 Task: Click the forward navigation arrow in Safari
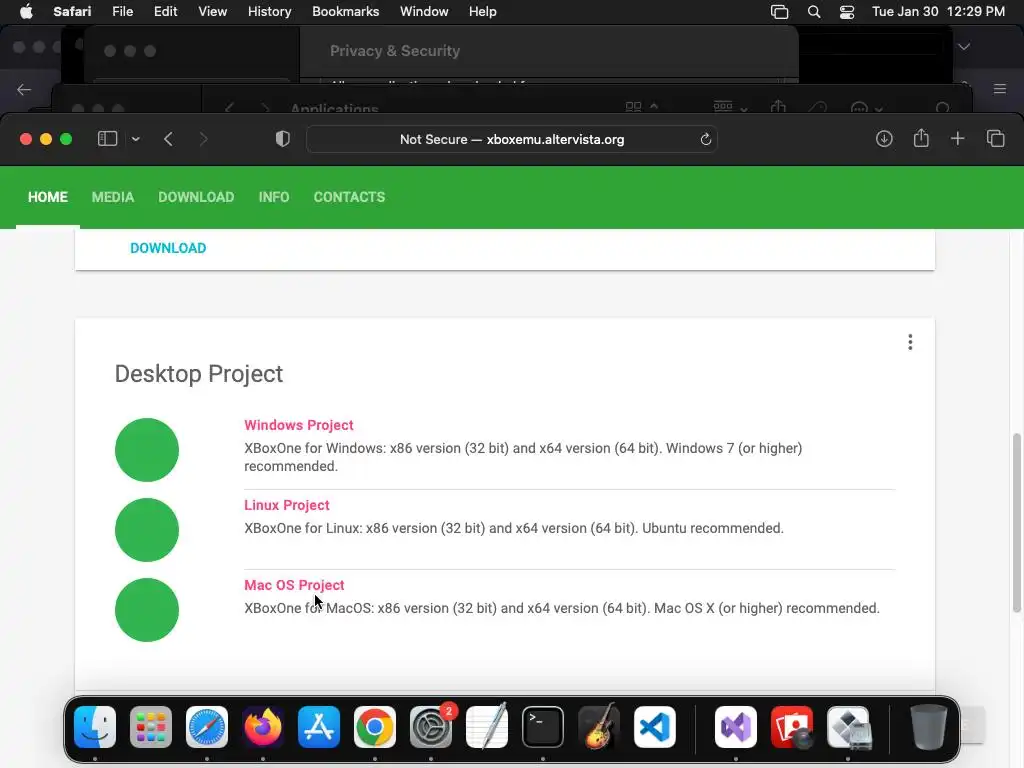[x=203, y=139]
